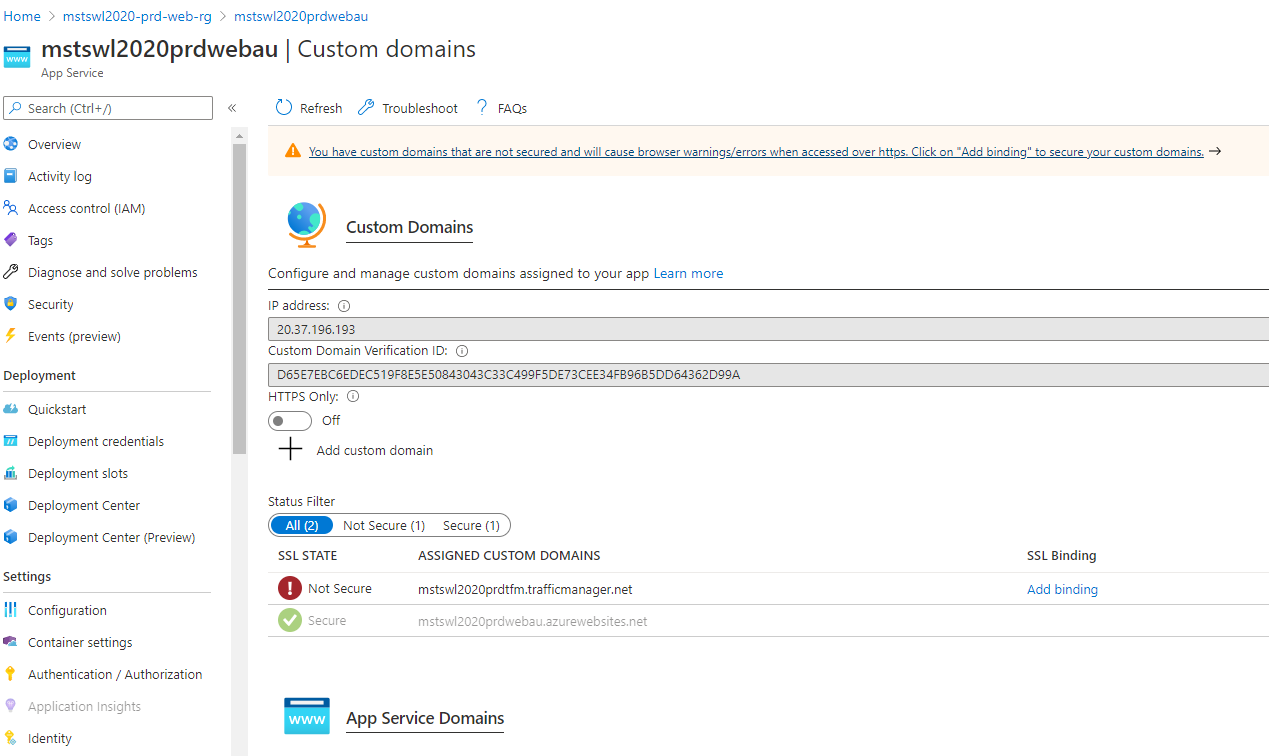Collapse the sidebar with the double chevron
The image size is (1269, 756).
232,108
